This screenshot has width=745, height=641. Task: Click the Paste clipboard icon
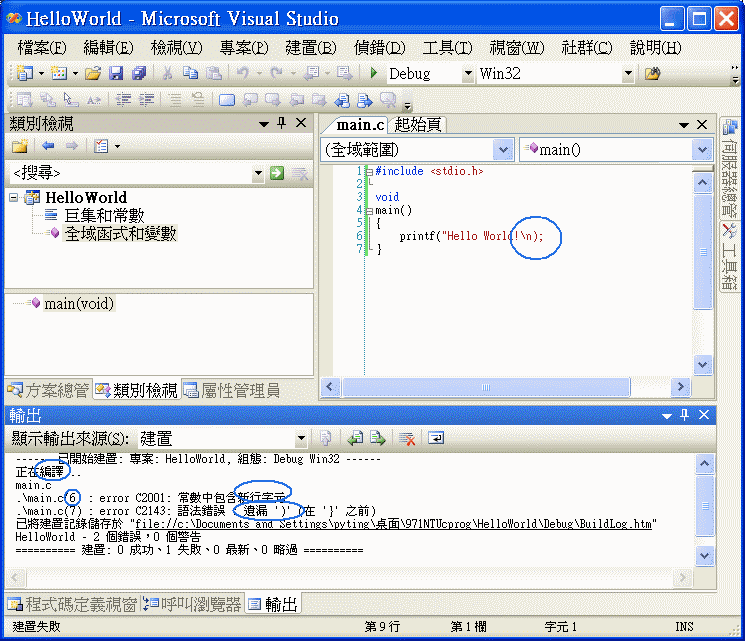pos(214,73)
